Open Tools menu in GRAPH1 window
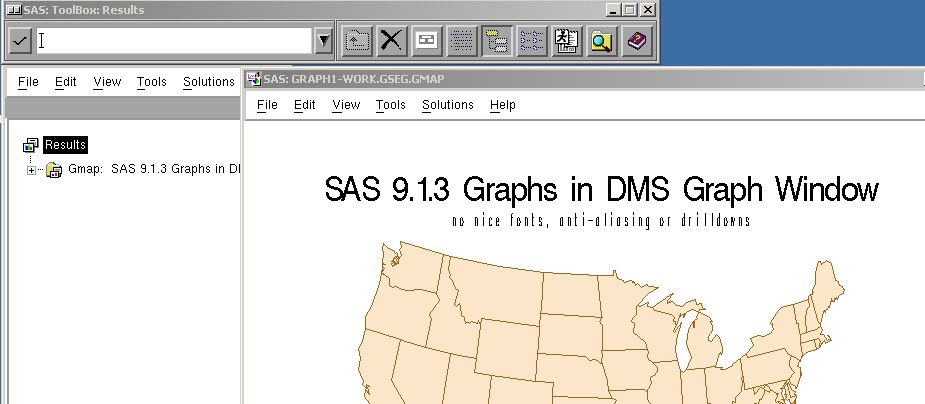Image resolution: width=925 pixels, height=404 pixels. pos(391,105)
